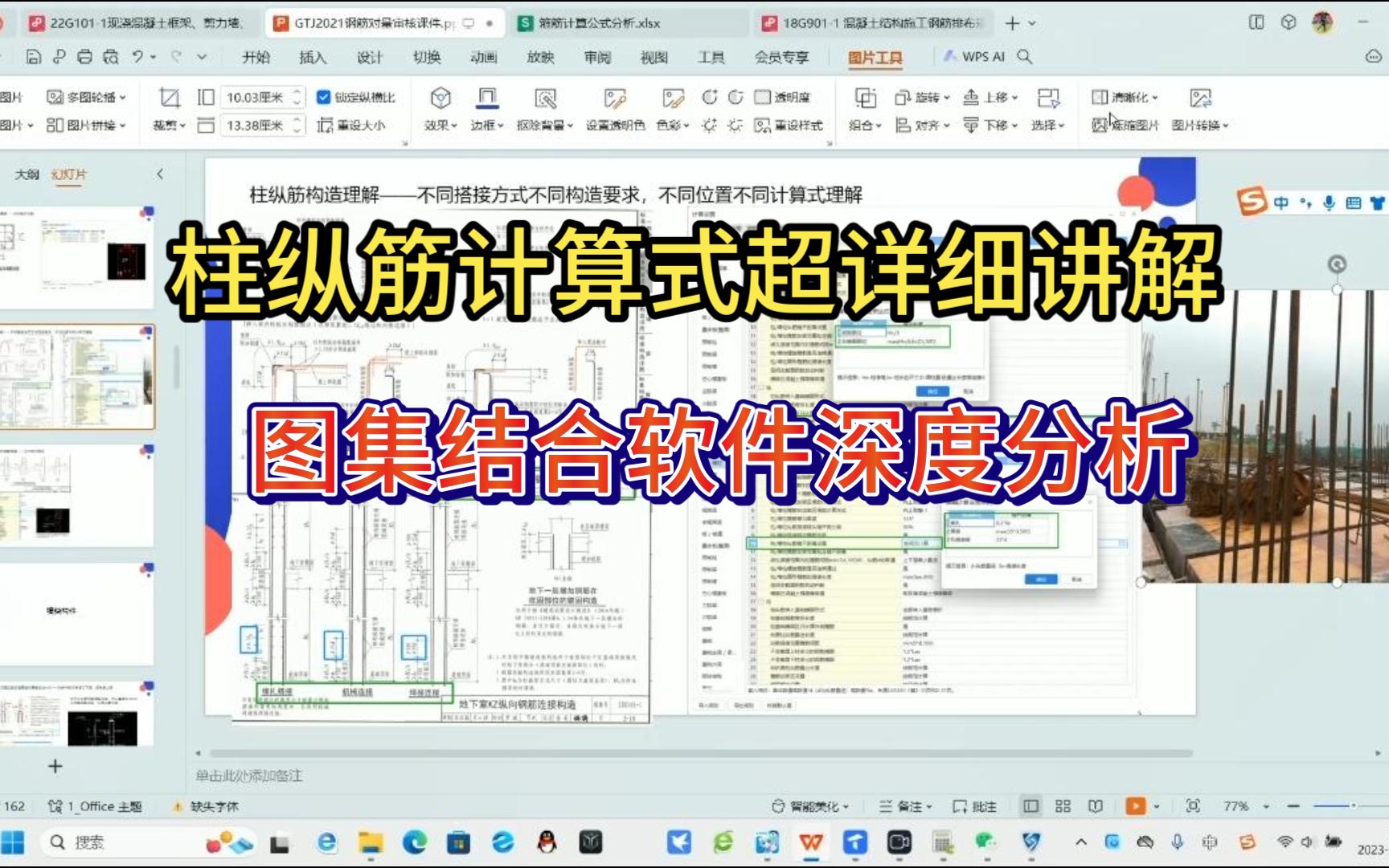Open the 边框 border dropdown
1389x868 pixels.
pyautogui.click(x=486, y=125)
